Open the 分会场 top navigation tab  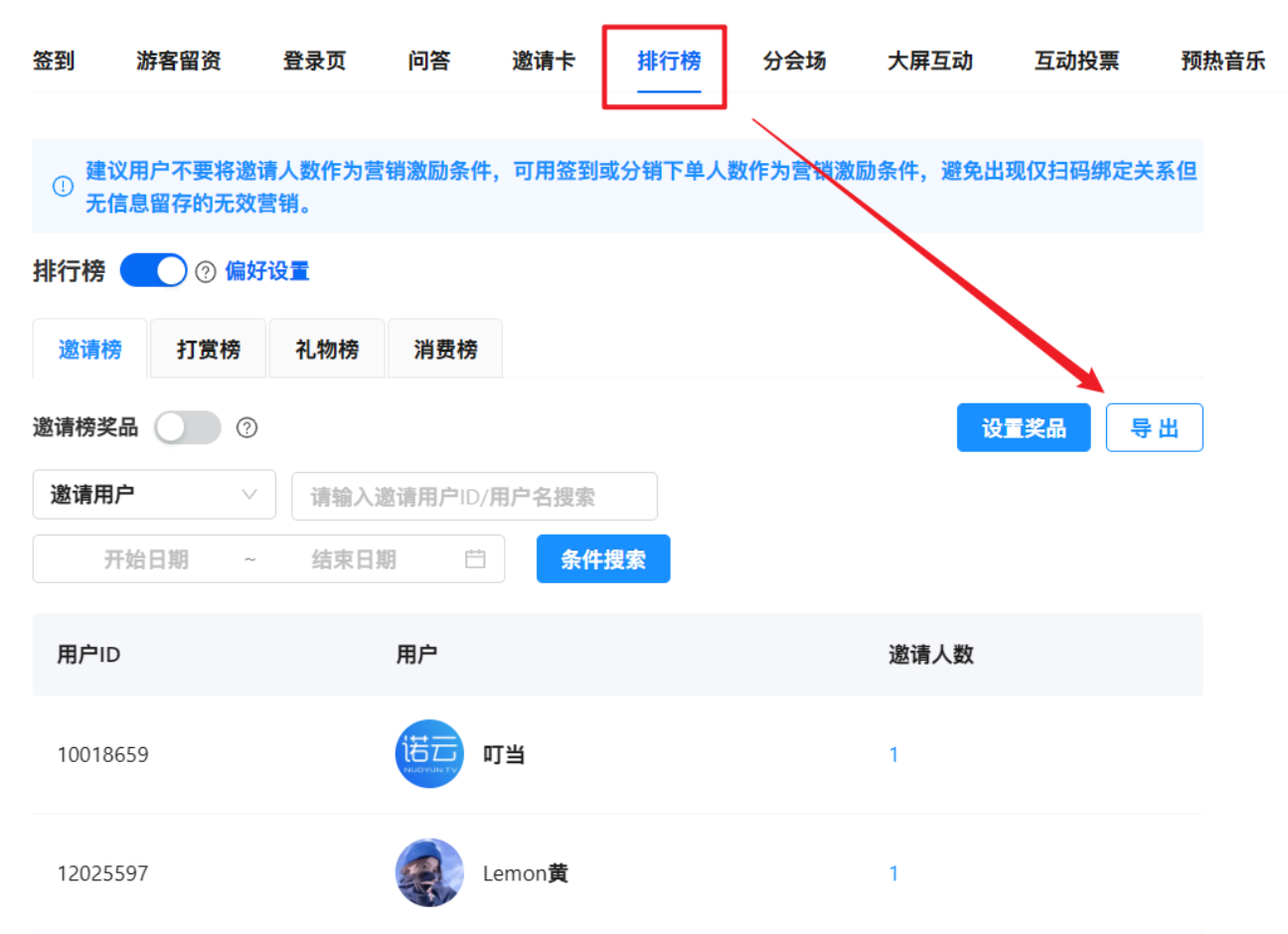(794, 61)
